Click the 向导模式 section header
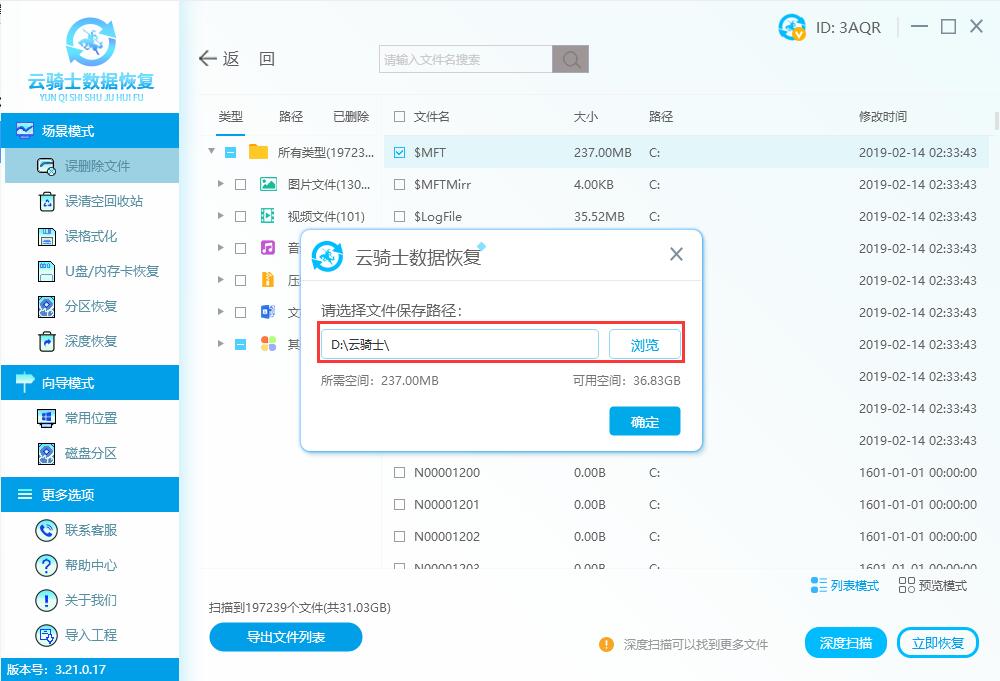 [90, 383]
